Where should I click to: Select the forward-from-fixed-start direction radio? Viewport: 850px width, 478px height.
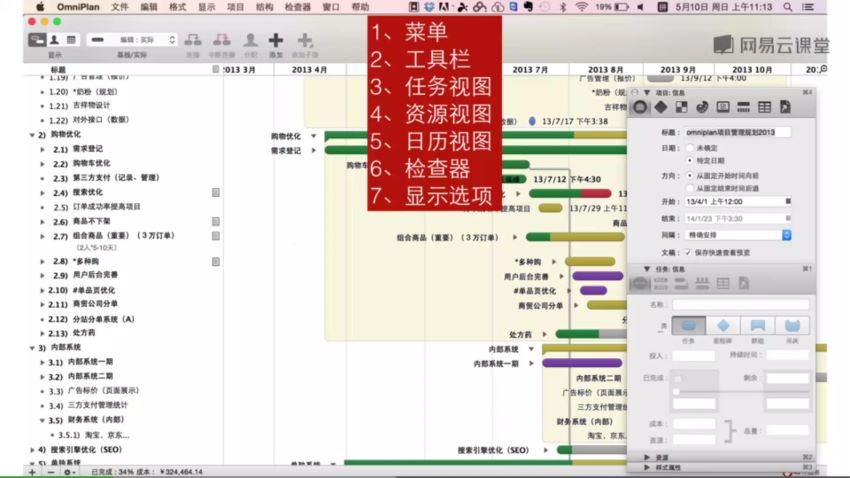point(690,176)
